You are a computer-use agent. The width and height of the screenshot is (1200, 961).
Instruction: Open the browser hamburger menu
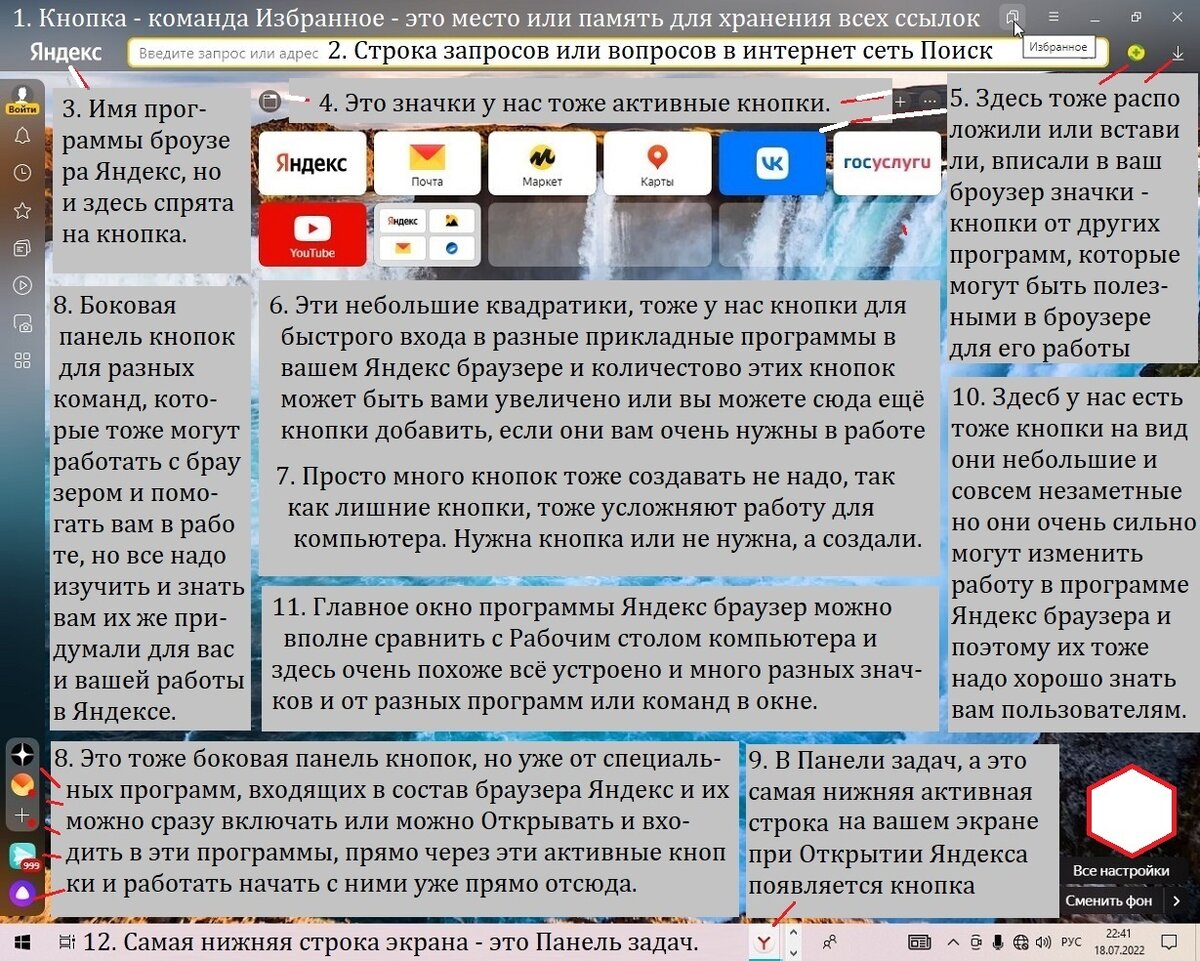coord(1054,17)
